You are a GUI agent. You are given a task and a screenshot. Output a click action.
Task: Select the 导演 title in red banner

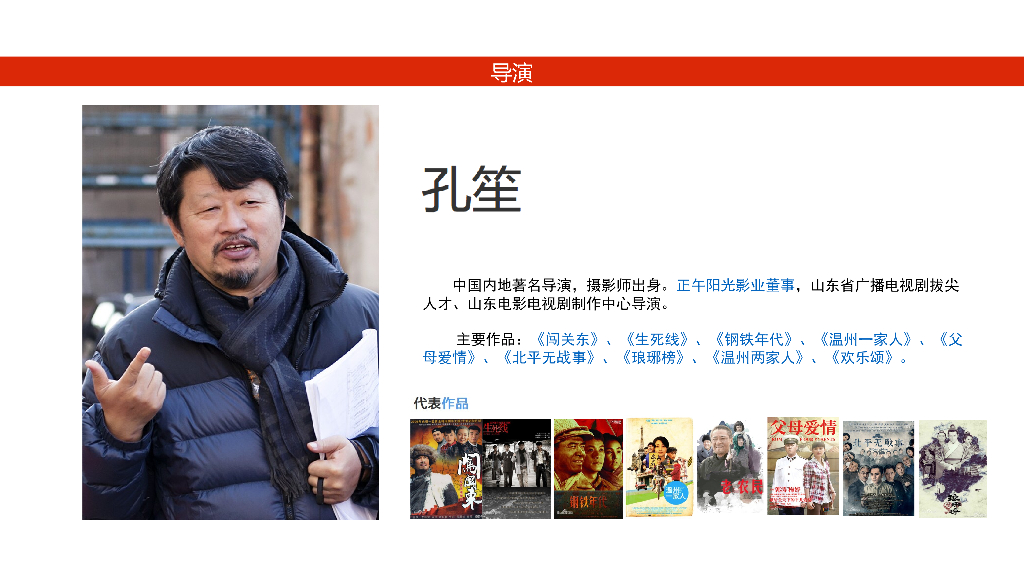[512, 72]
